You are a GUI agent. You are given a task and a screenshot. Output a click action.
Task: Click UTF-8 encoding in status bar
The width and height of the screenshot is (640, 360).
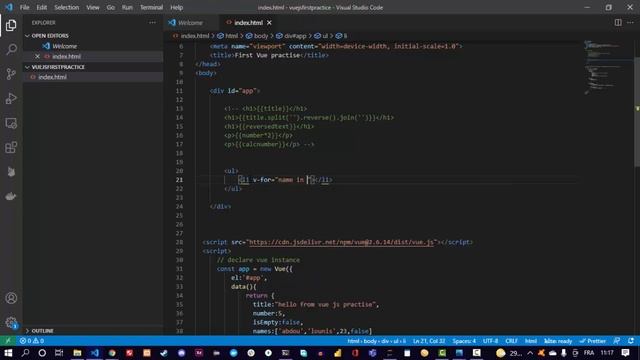pyautogui.click(x=491, y=341)
